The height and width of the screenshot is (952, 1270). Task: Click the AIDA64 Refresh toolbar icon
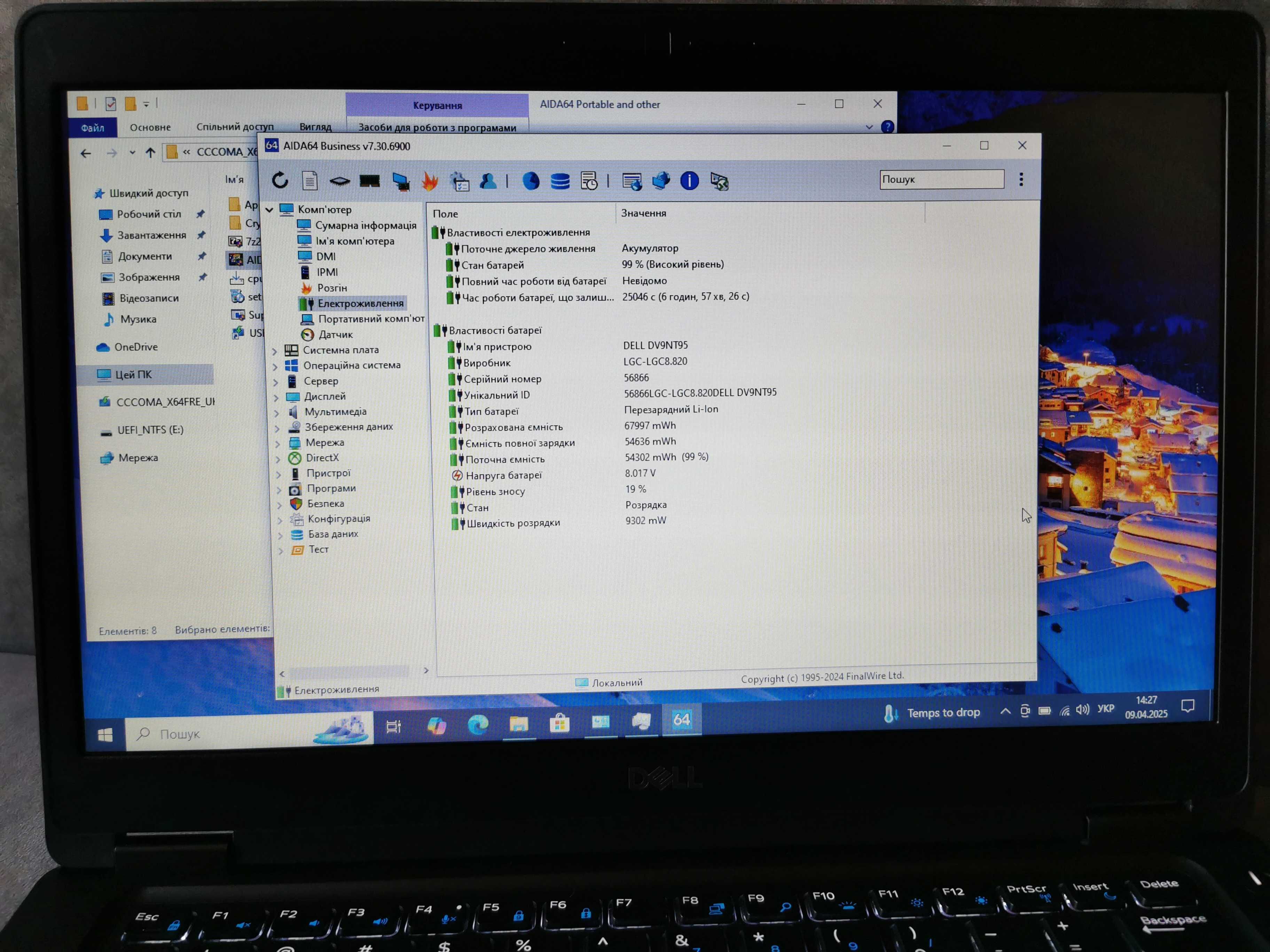point(280,181)
